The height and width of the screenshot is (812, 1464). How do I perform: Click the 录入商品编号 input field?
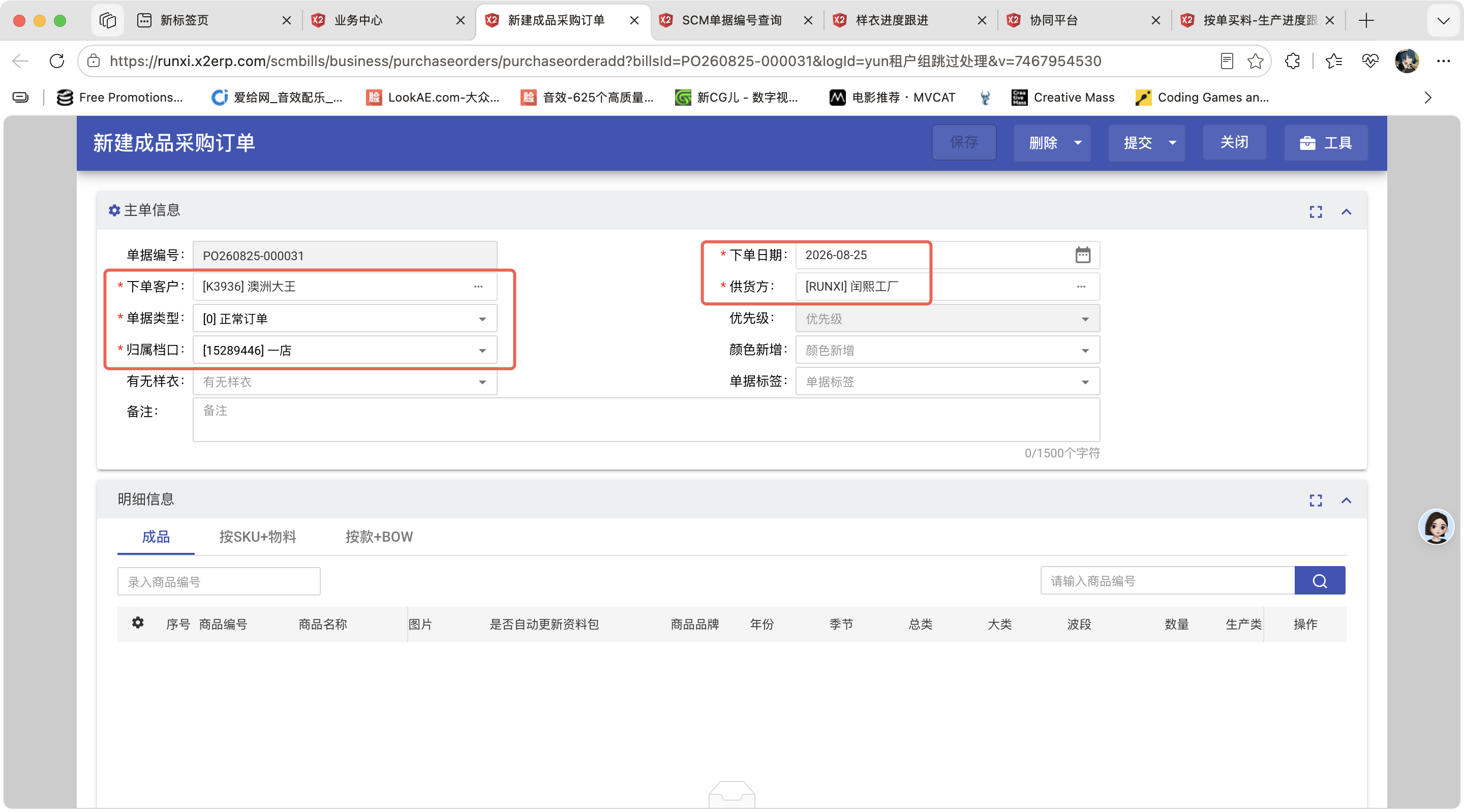coord(219,581)
